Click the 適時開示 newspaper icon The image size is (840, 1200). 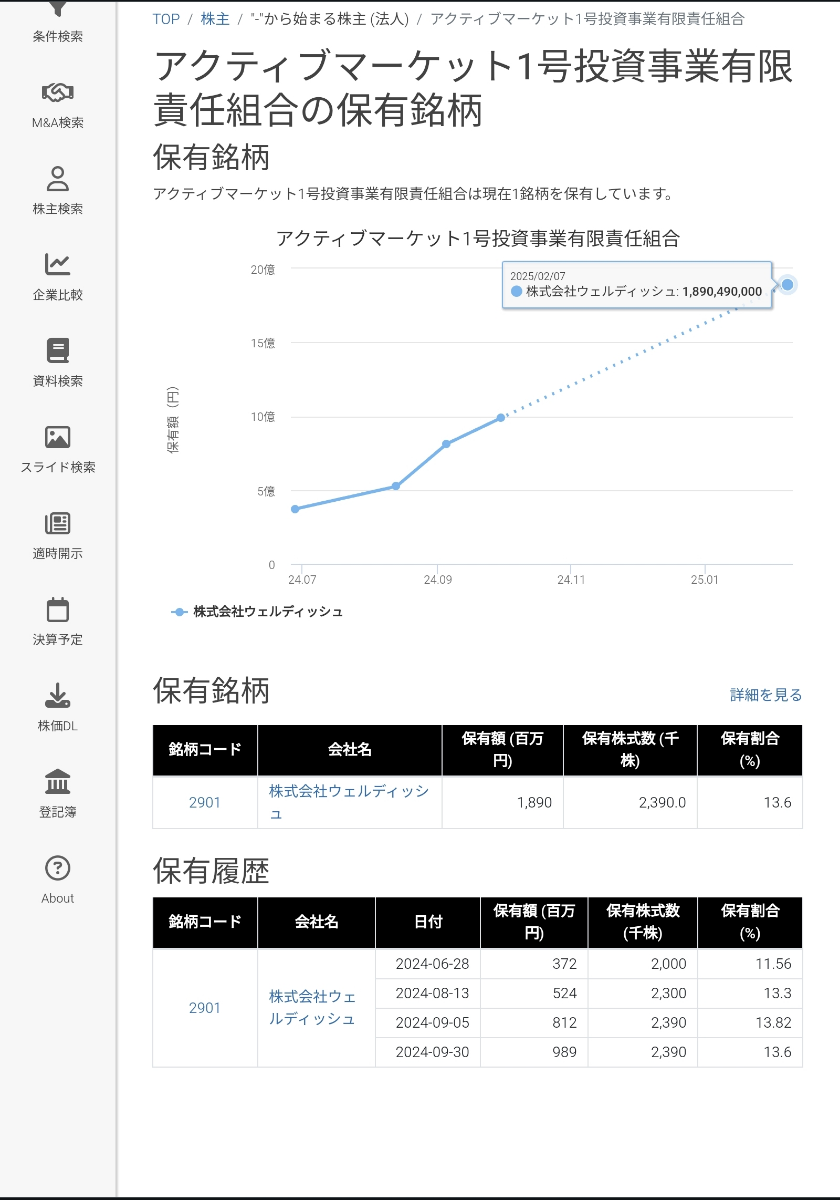pos(57,523)
